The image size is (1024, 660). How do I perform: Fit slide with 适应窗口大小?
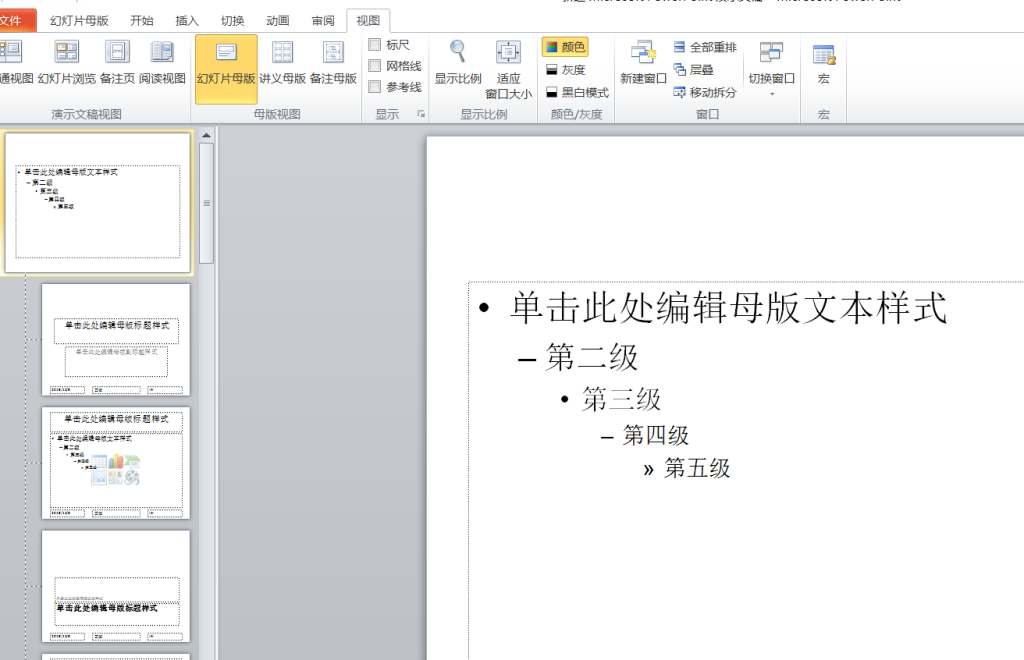[x=508, y=69]
